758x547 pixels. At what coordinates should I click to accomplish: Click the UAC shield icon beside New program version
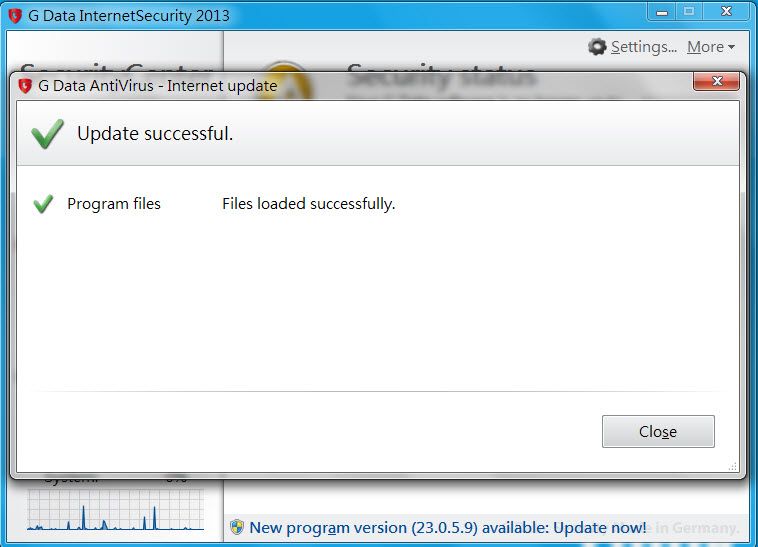point(237,527)
